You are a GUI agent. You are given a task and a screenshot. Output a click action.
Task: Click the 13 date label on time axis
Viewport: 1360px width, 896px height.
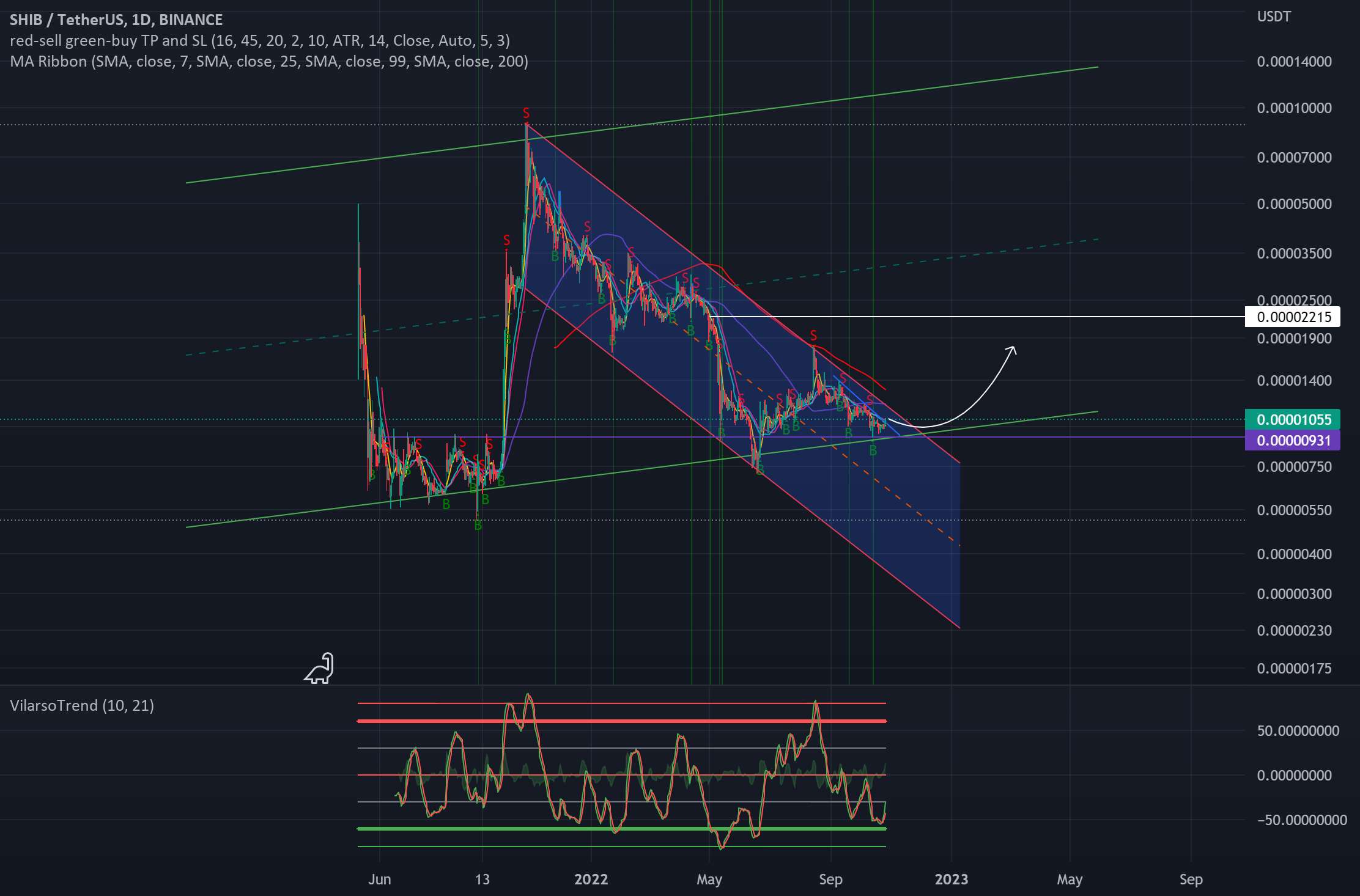(482, 879)
